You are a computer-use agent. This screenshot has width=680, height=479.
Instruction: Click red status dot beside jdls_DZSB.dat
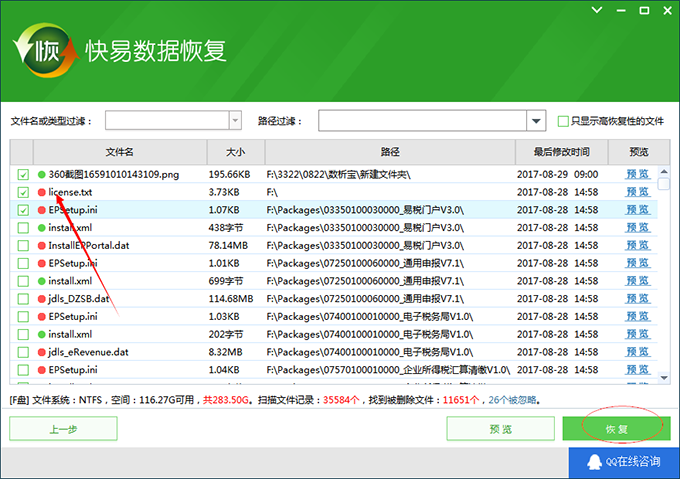point(42,299)
